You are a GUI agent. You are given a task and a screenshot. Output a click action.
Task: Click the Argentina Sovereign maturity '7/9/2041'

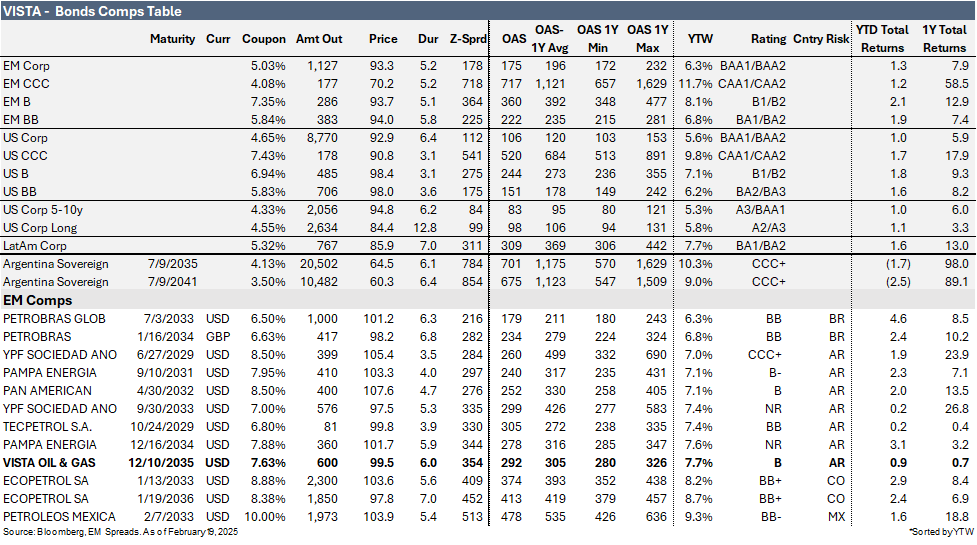click(x=173, y=282)
